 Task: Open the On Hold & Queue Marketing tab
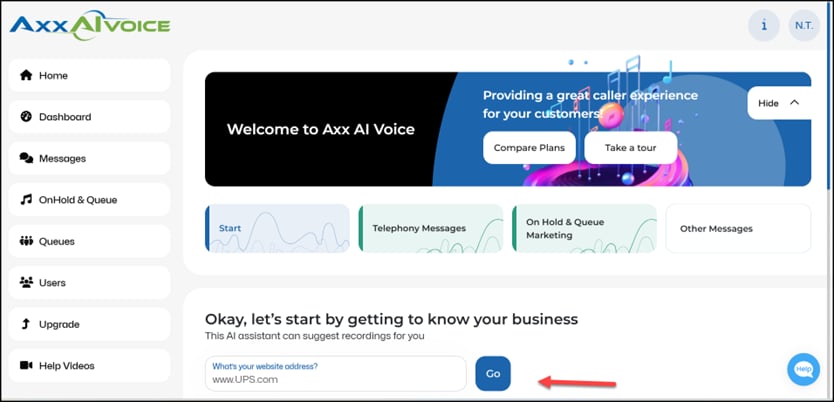[x=584, y=228]
